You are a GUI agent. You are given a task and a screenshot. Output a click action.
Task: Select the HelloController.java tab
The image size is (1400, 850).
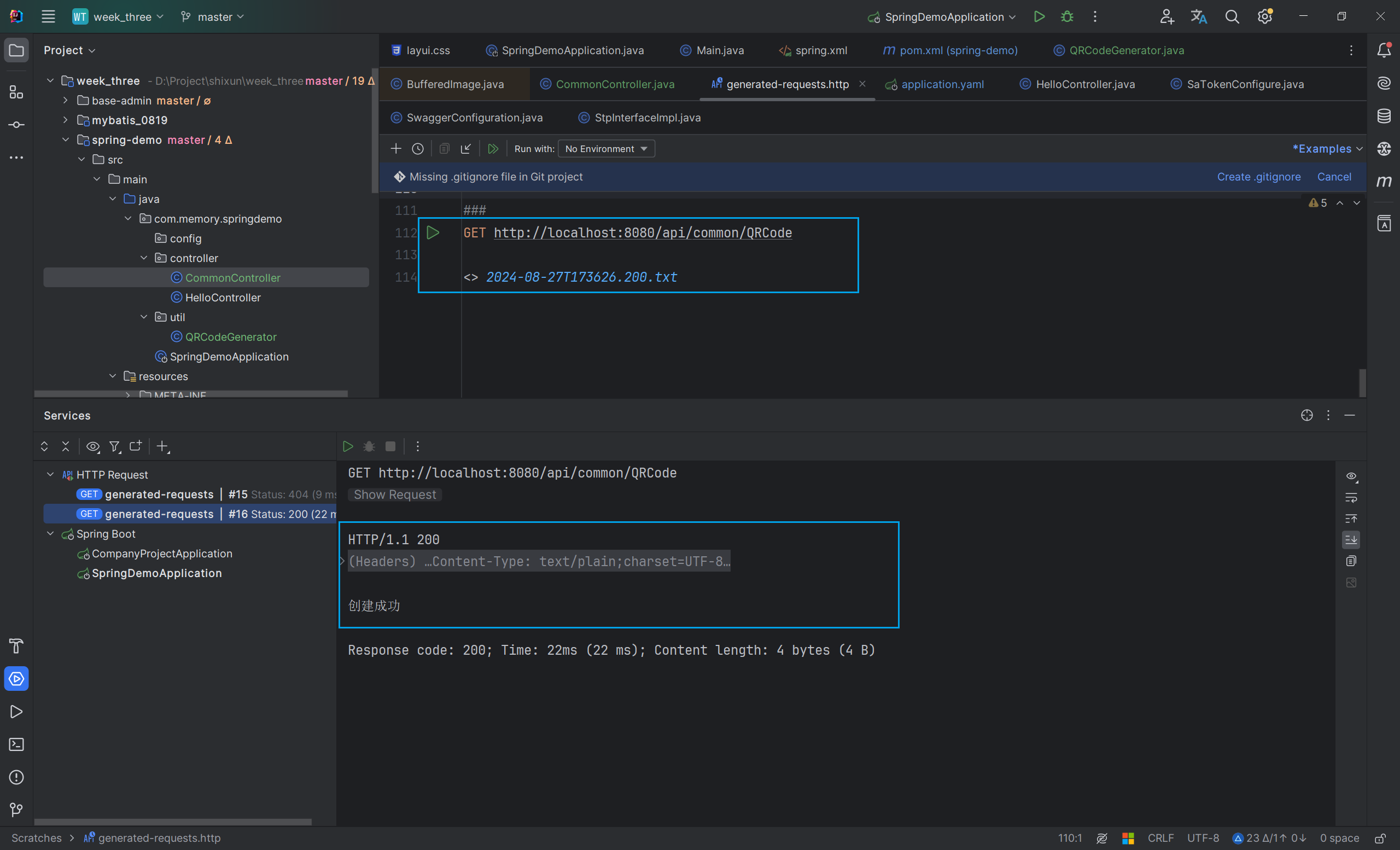pos(1083,84)
